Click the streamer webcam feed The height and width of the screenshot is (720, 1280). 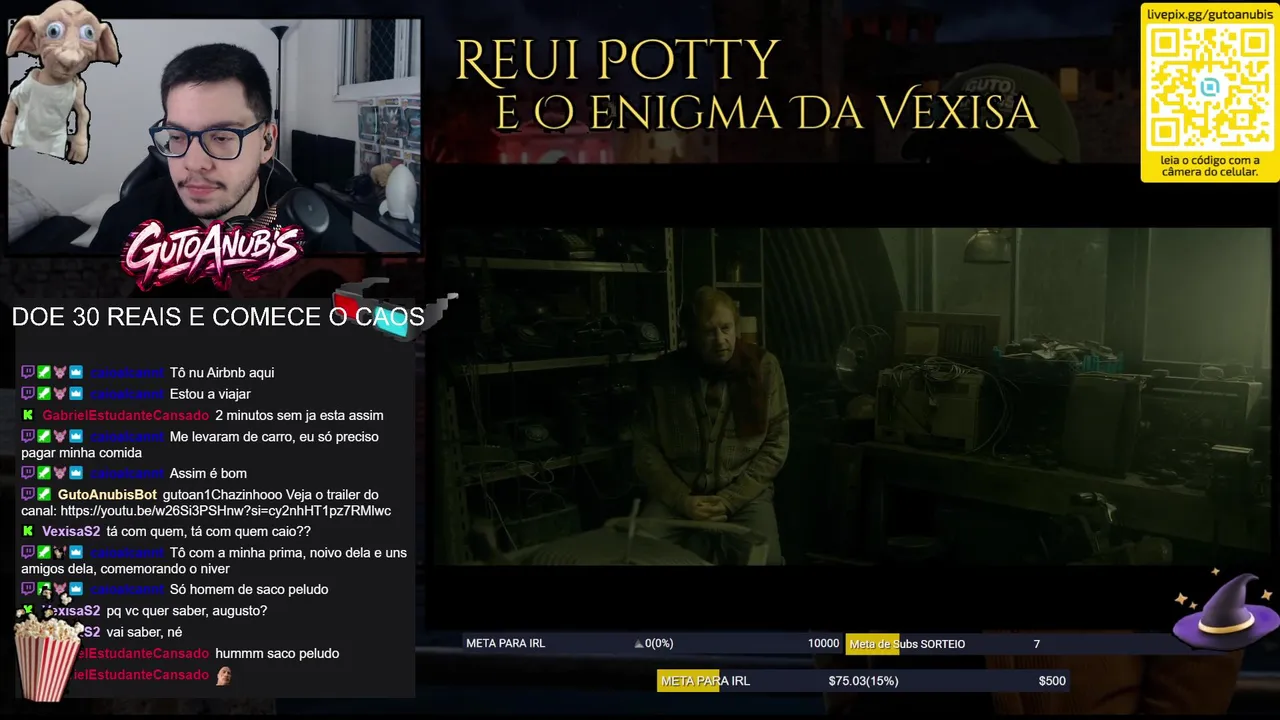(214, 135)
